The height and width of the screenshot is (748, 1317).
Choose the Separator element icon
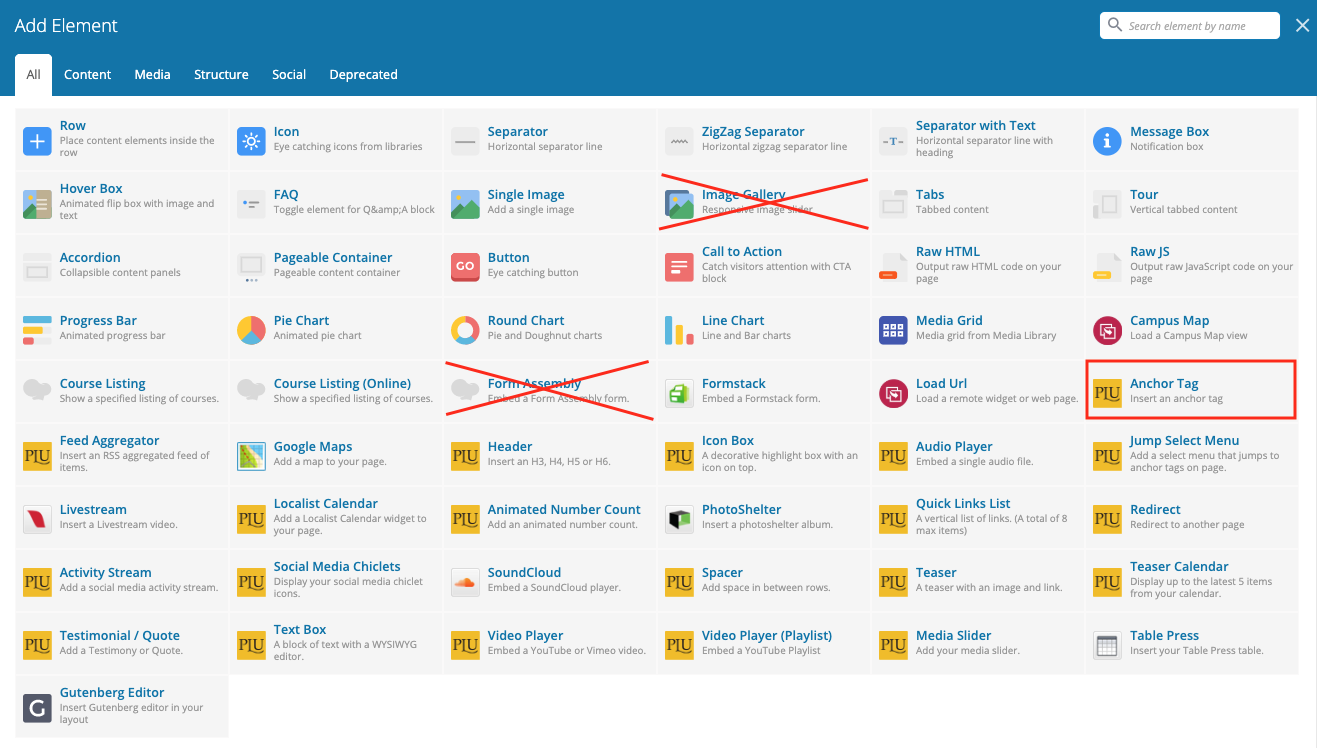pyautogui.click(x=465, y=141)
